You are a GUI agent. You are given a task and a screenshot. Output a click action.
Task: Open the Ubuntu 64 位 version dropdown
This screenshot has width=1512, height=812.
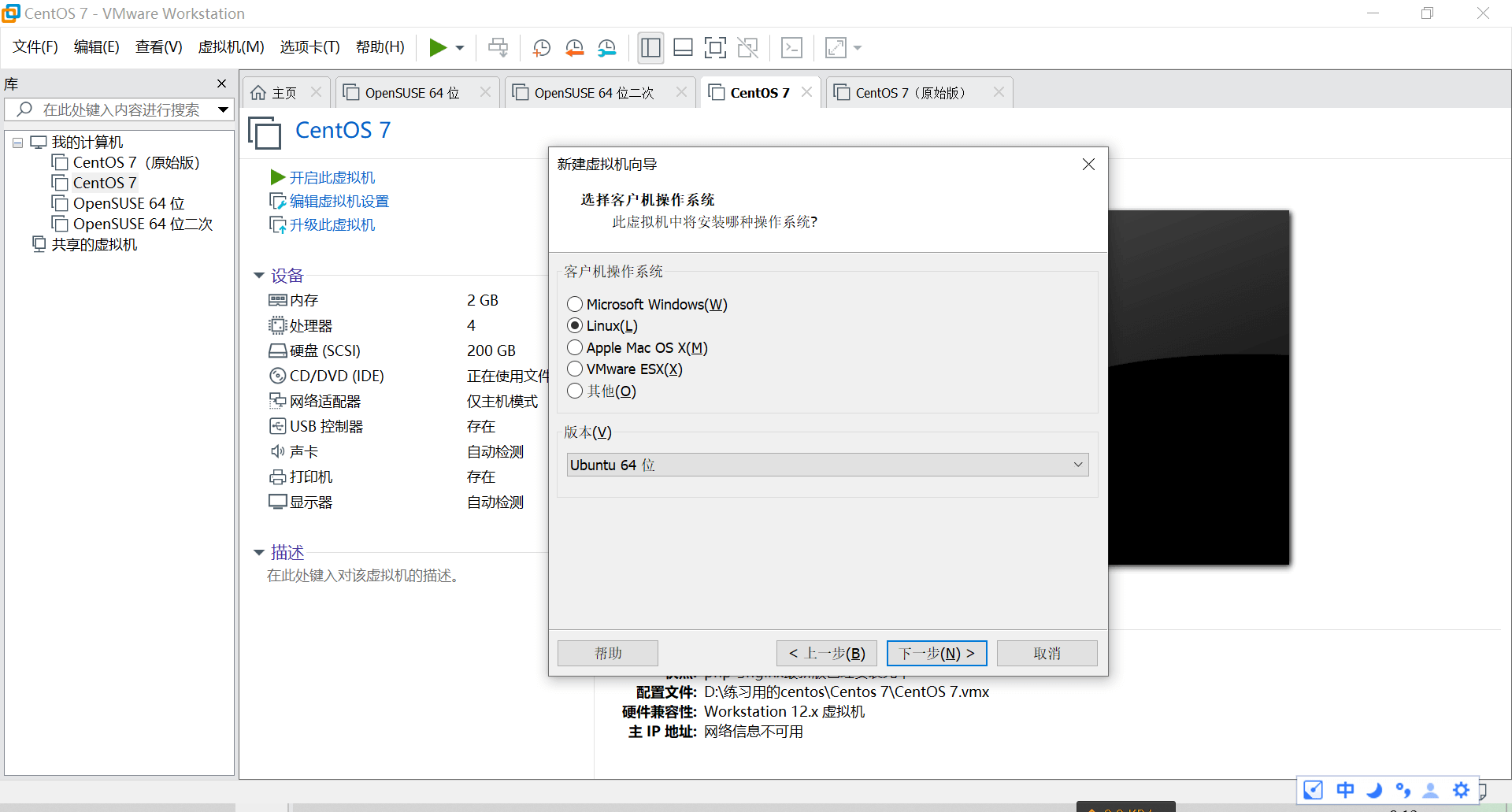tap(1077, 465)
